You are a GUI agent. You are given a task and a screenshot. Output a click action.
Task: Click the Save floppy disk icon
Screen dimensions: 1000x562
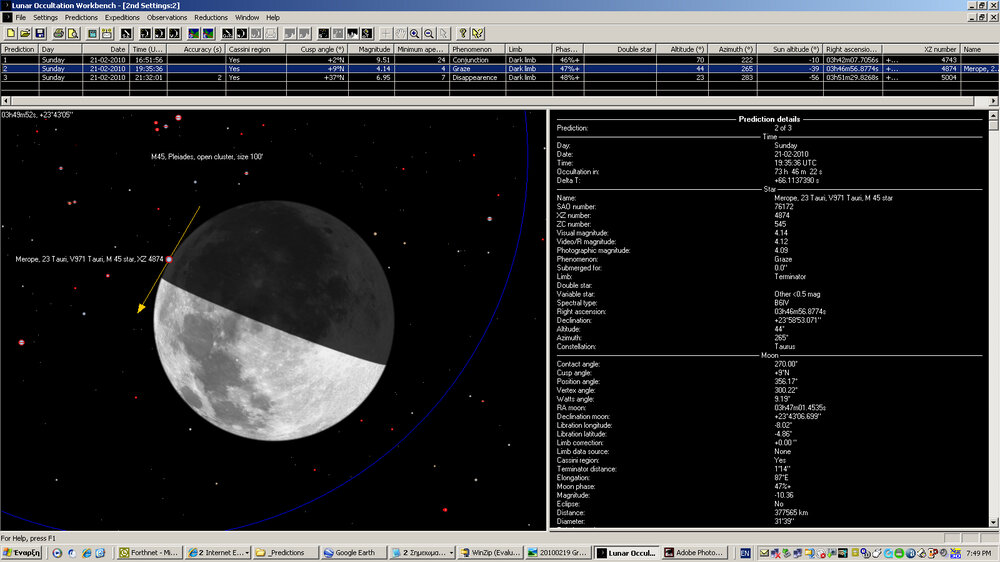tap(38, 33)
